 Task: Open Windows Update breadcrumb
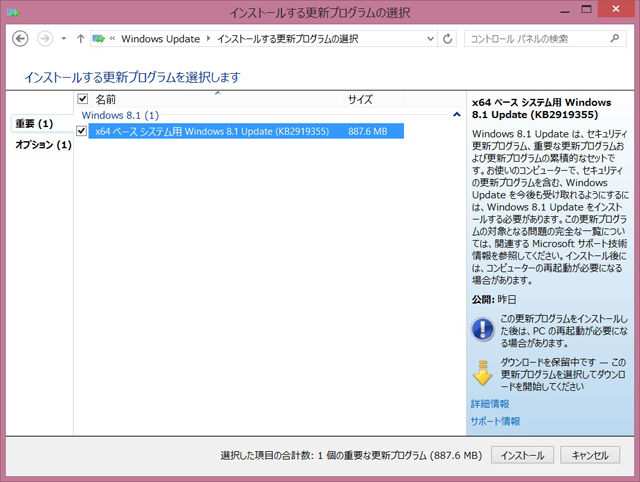coord(160,39)
